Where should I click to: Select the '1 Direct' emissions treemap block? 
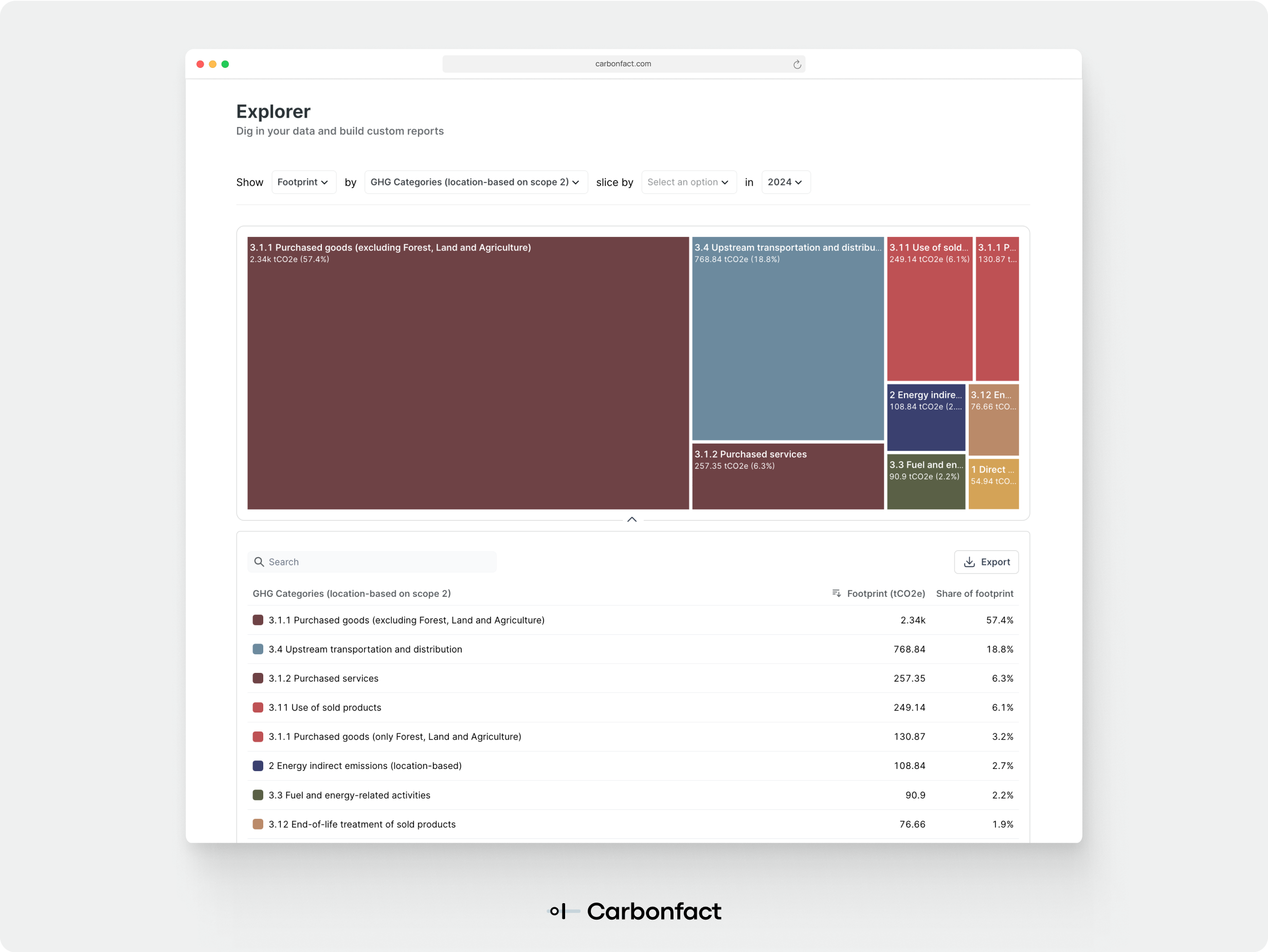pyautogui.click(x=993, y=483)
